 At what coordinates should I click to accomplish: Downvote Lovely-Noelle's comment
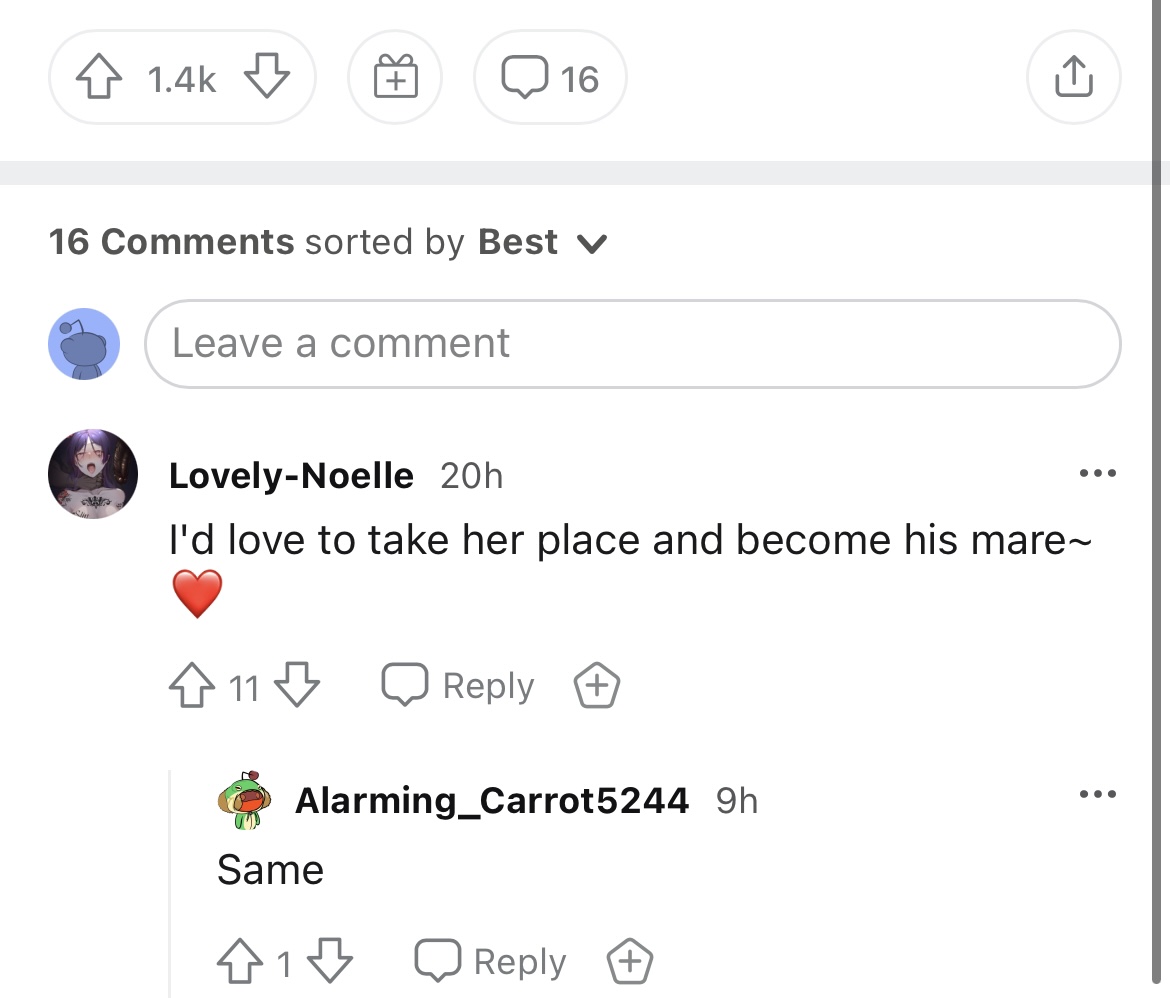[x=296, y=685]
